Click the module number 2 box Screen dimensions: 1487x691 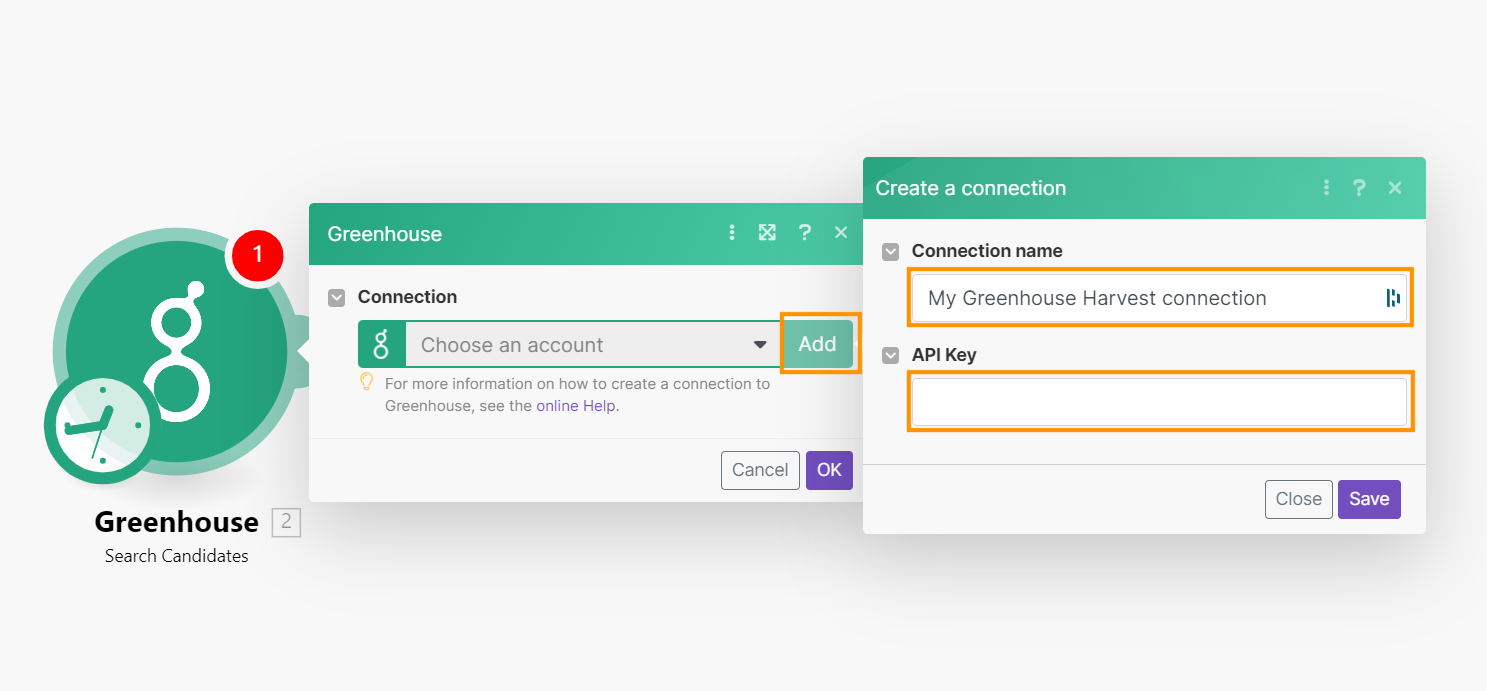click(x=286, y=522)
